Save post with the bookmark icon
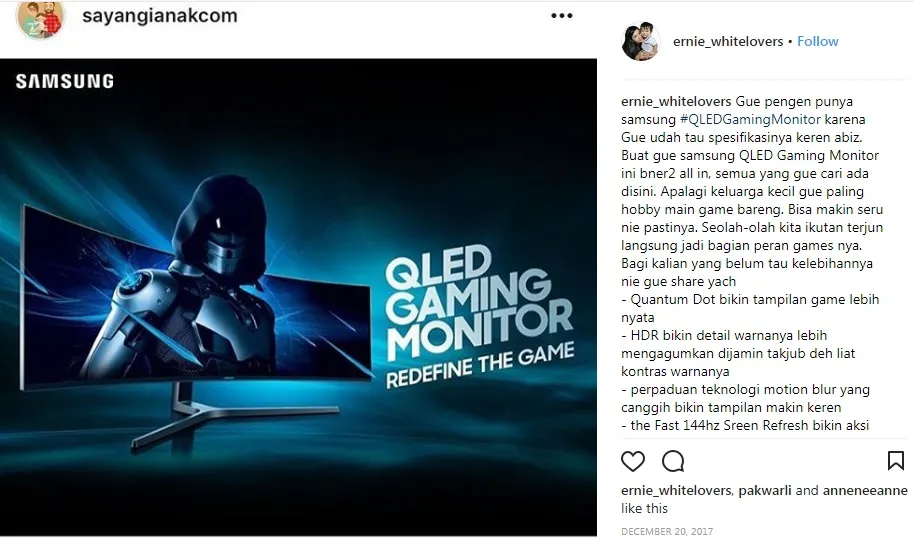 tap(895, 461)
